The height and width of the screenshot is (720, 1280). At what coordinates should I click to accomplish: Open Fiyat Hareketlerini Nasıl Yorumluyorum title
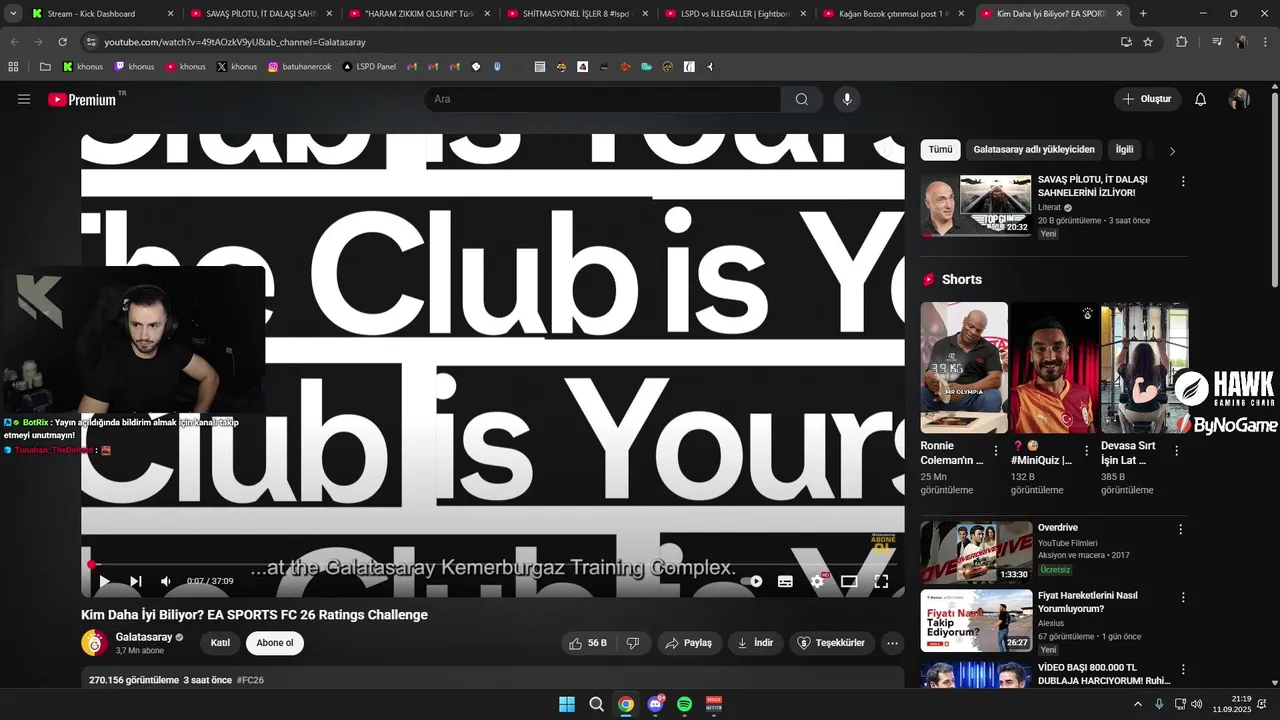[x=1087, y=602]
